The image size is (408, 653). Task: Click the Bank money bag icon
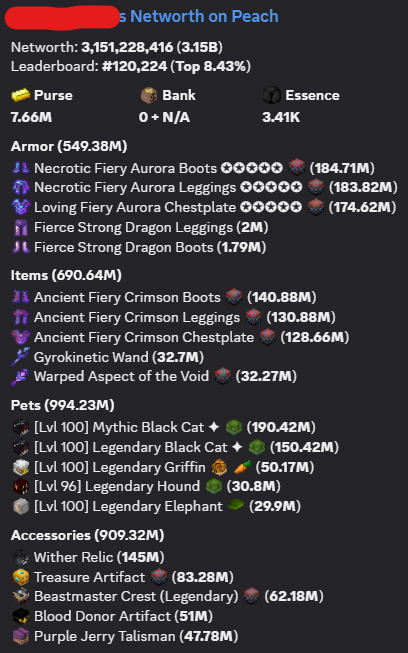(x=148, y=95)
